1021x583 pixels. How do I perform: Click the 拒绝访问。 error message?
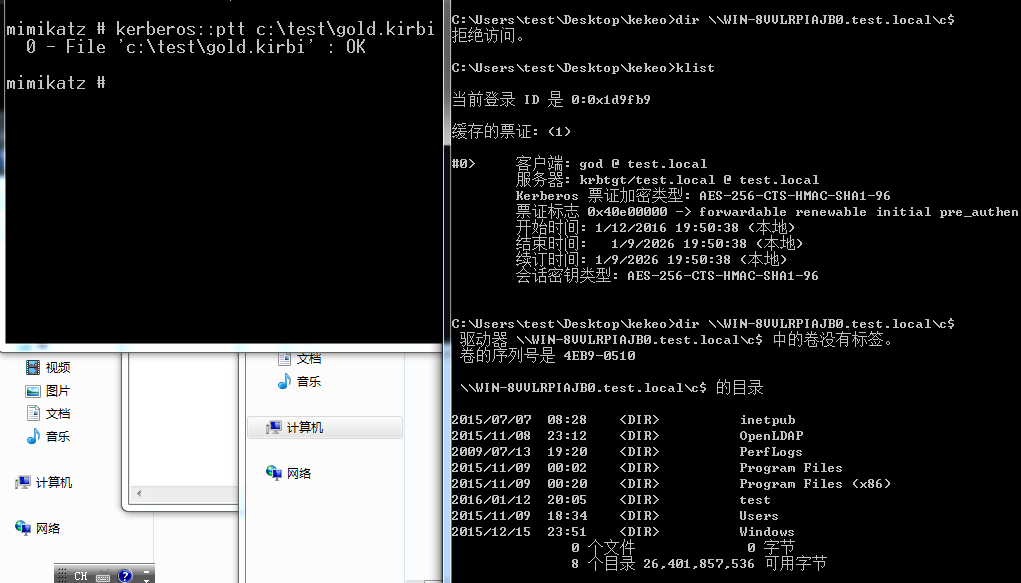pyautogui.click(x=488, y=36)
